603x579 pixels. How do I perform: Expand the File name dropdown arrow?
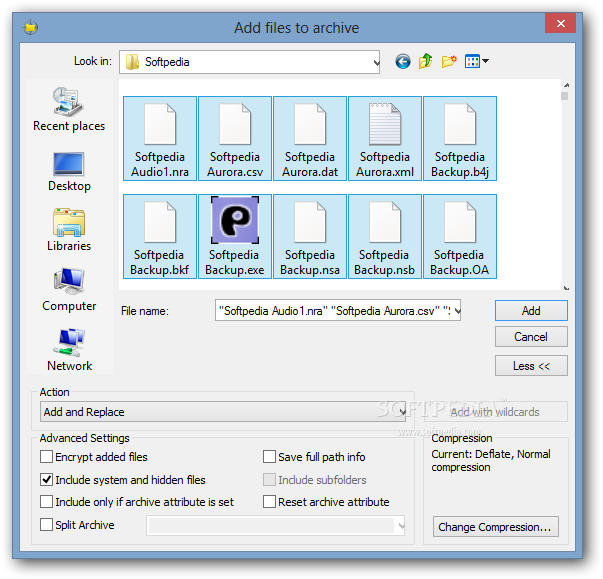pyautogui.click(x=457, y=311)
